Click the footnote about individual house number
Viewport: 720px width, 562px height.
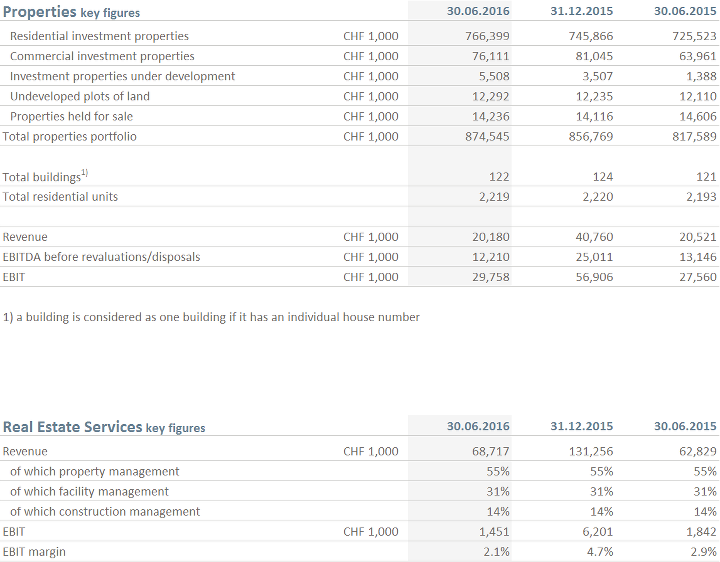click(x=211, y=317)
